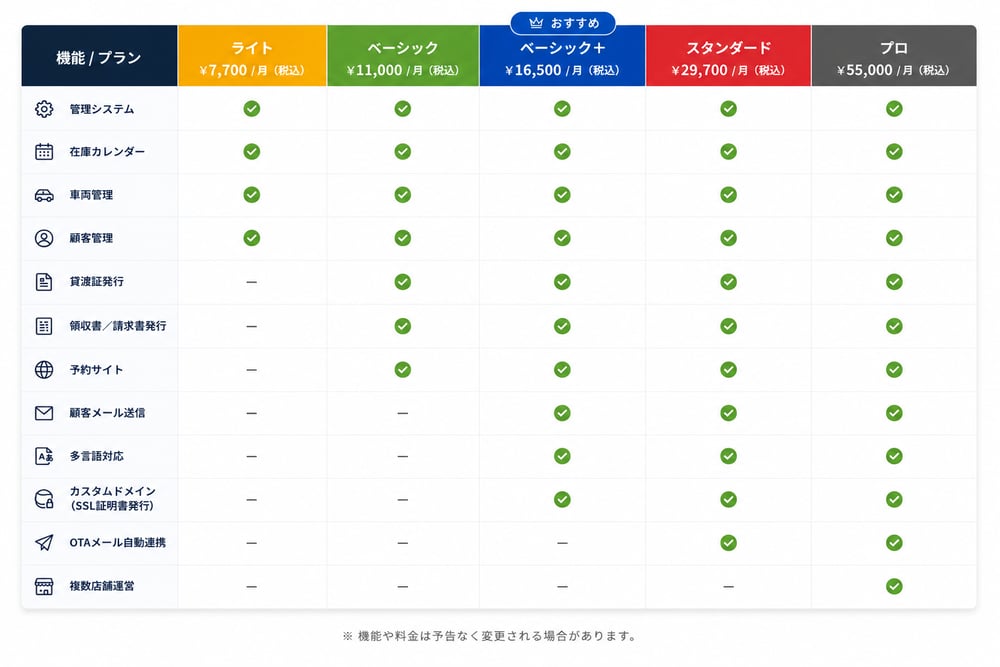Click the database lock icon beside カスタムドメイン
1000x667 pixels.
tap(44, 499)
